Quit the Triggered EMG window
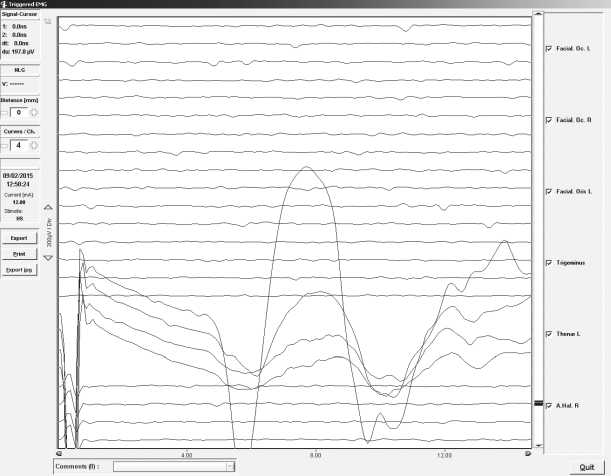 click(586, 467)
